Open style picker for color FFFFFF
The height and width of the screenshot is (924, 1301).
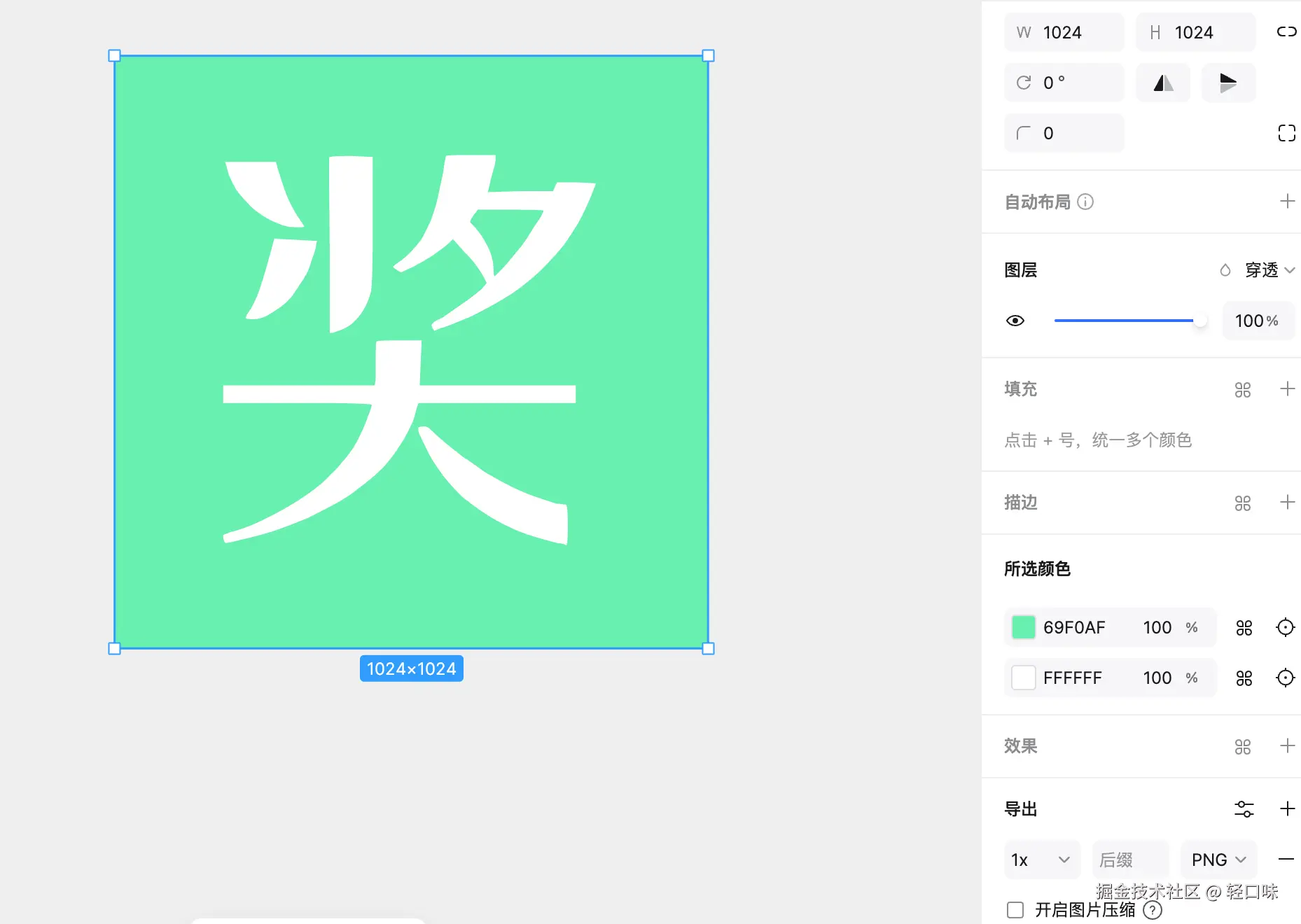coord(1244,678)
